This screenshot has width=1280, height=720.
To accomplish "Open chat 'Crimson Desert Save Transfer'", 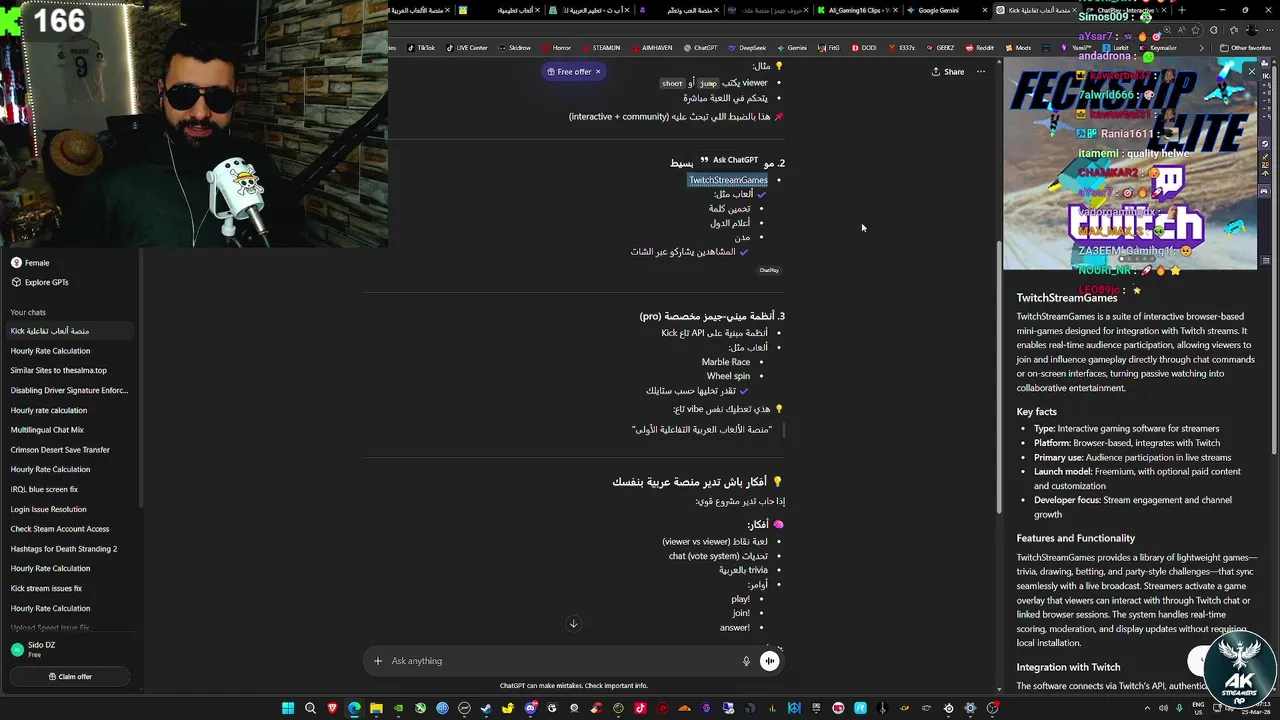I will (x=60, y=450).
